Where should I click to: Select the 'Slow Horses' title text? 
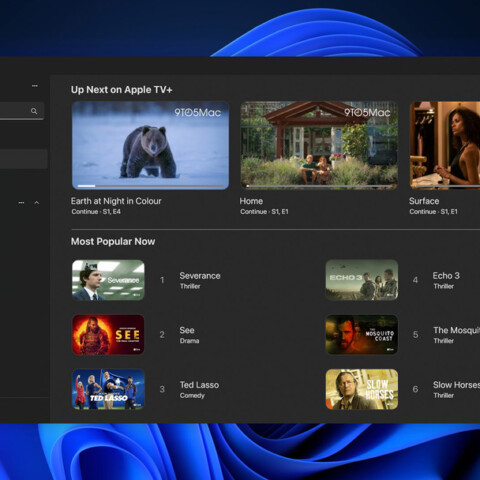(456, 385)
